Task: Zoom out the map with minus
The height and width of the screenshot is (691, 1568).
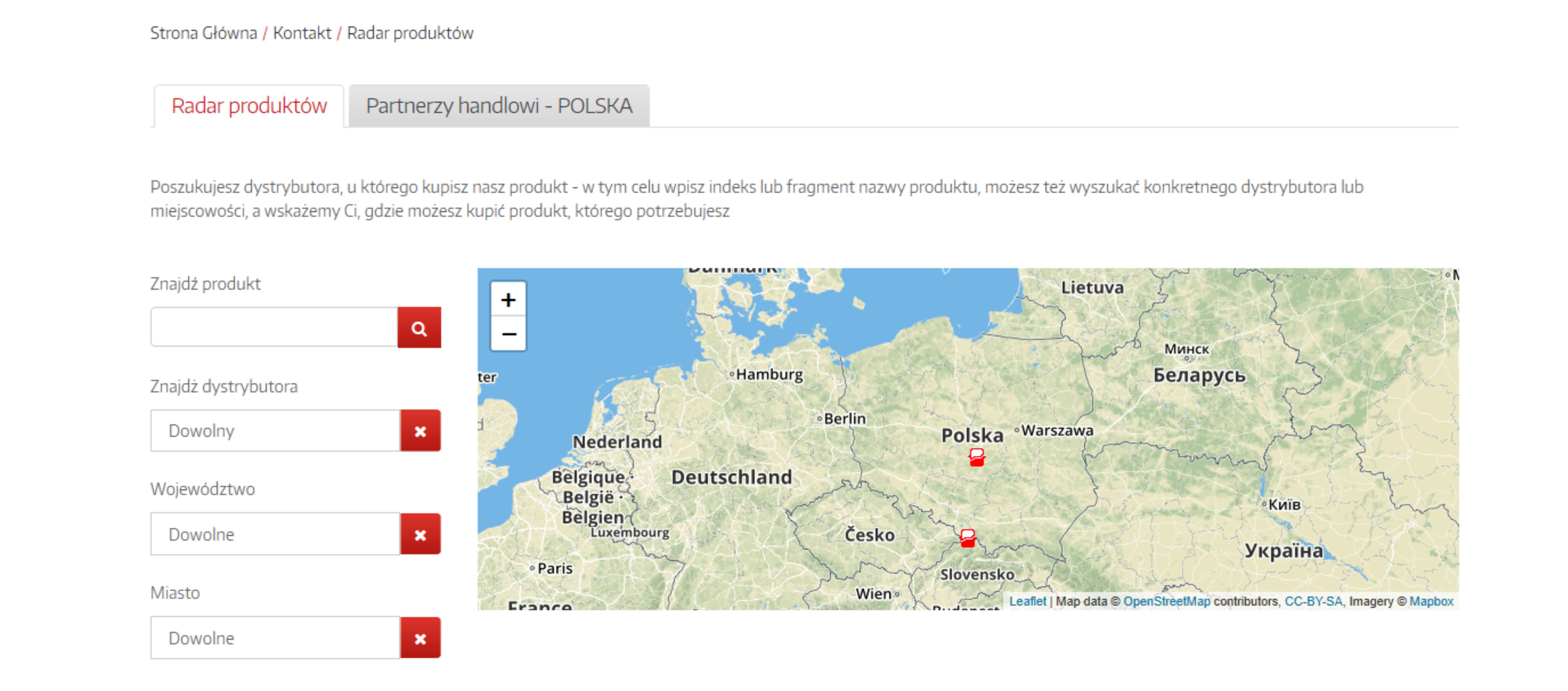Action: [508, 334]
